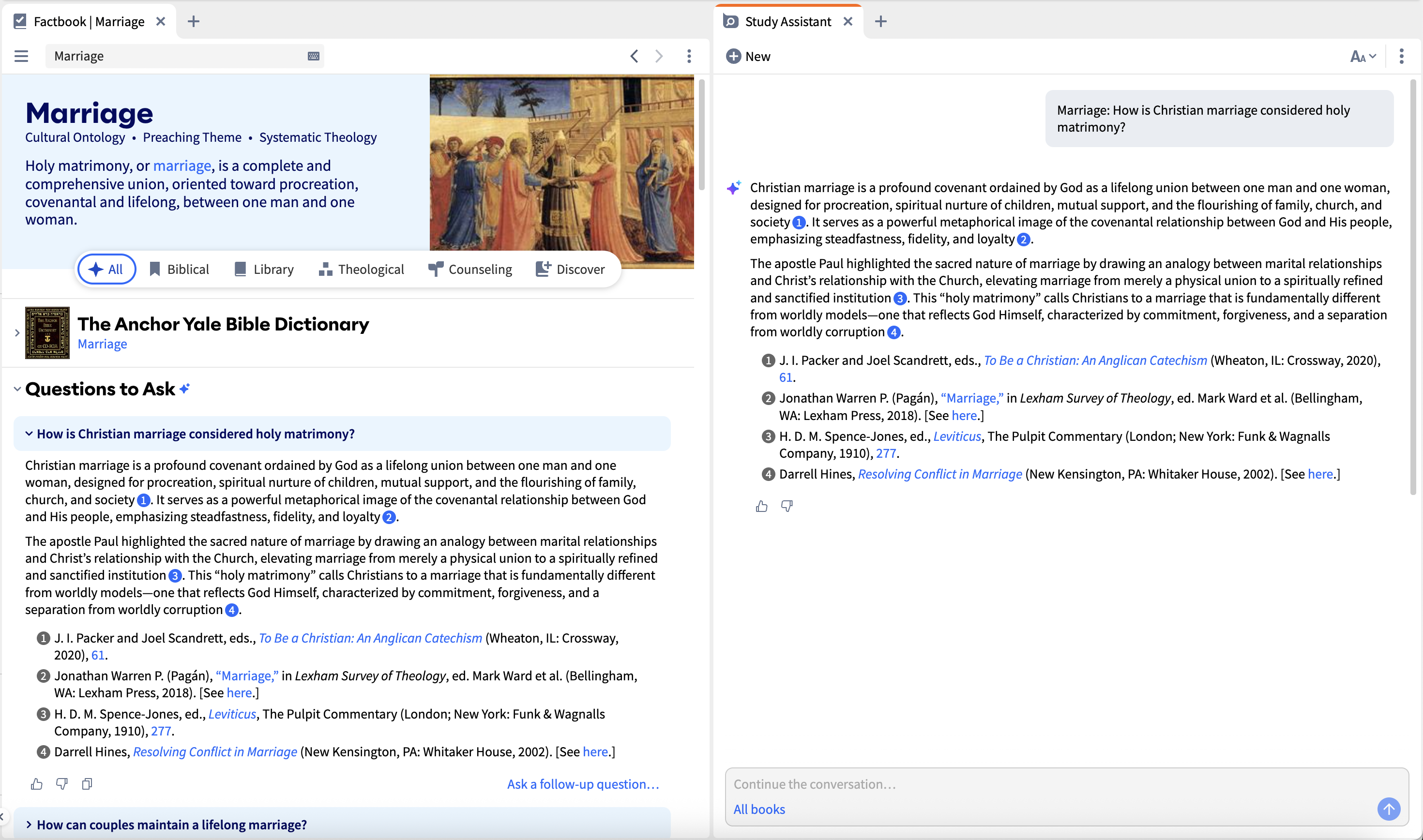Switch filter to Biblical
Screen dimensions: 1423x840
(x=180, y=270)
